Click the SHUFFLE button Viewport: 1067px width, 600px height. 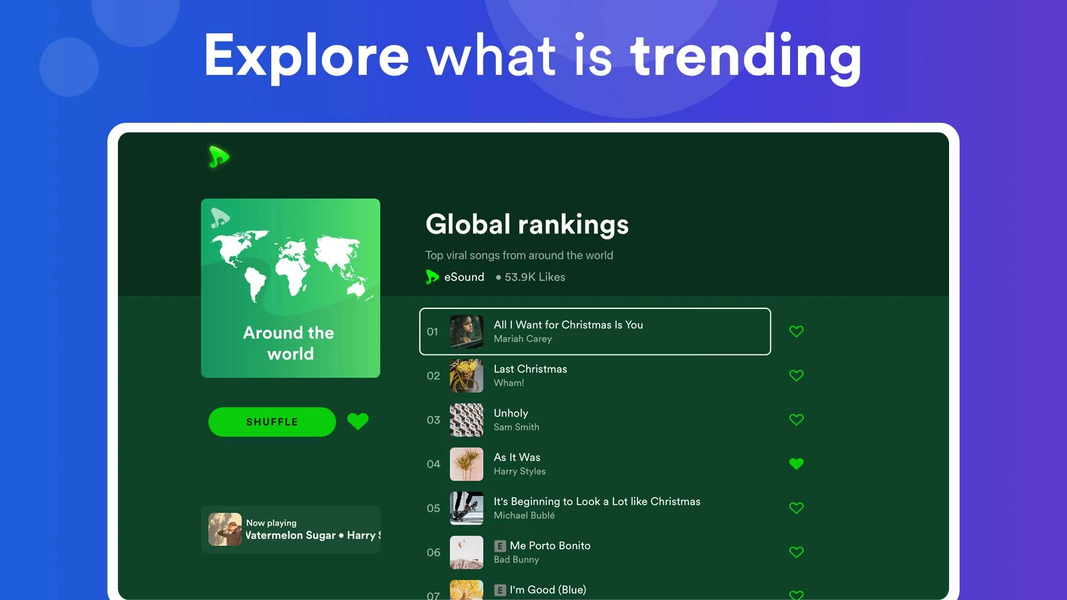pyautogui.click(x=271, y=421)
